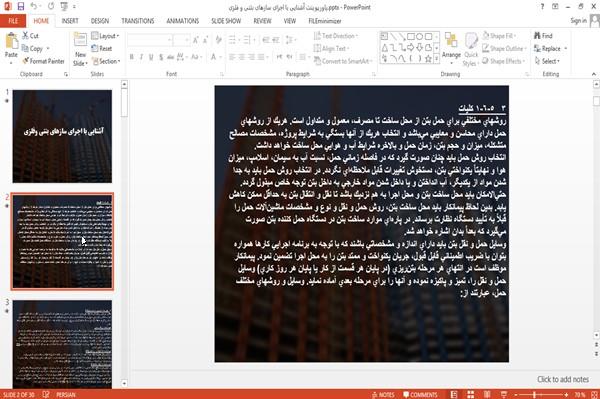
Task: Toggle the Notes pane in status bar
Action: point(383,395)
